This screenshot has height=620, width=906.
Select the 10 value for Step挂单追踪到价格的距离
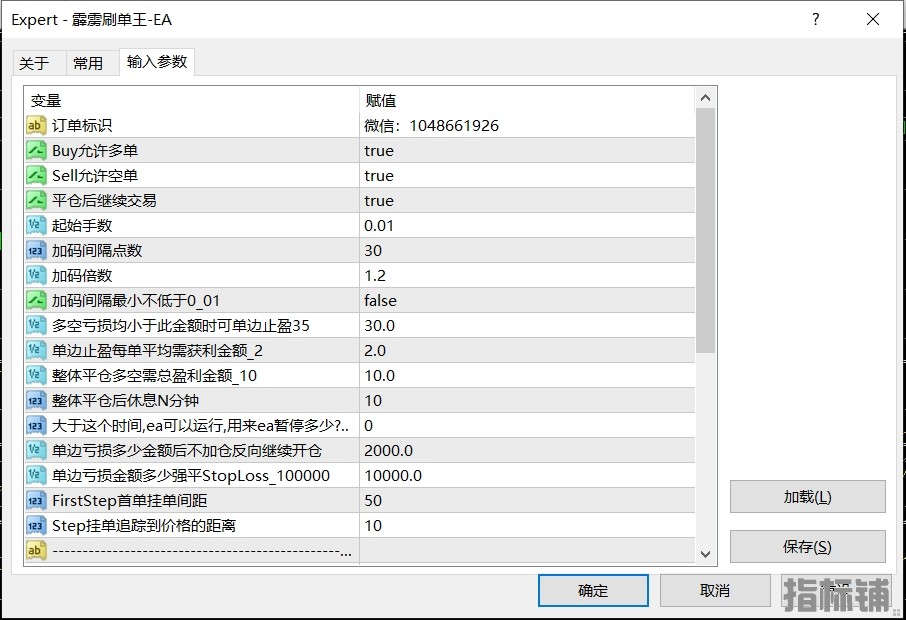click(x=527, y=525)
